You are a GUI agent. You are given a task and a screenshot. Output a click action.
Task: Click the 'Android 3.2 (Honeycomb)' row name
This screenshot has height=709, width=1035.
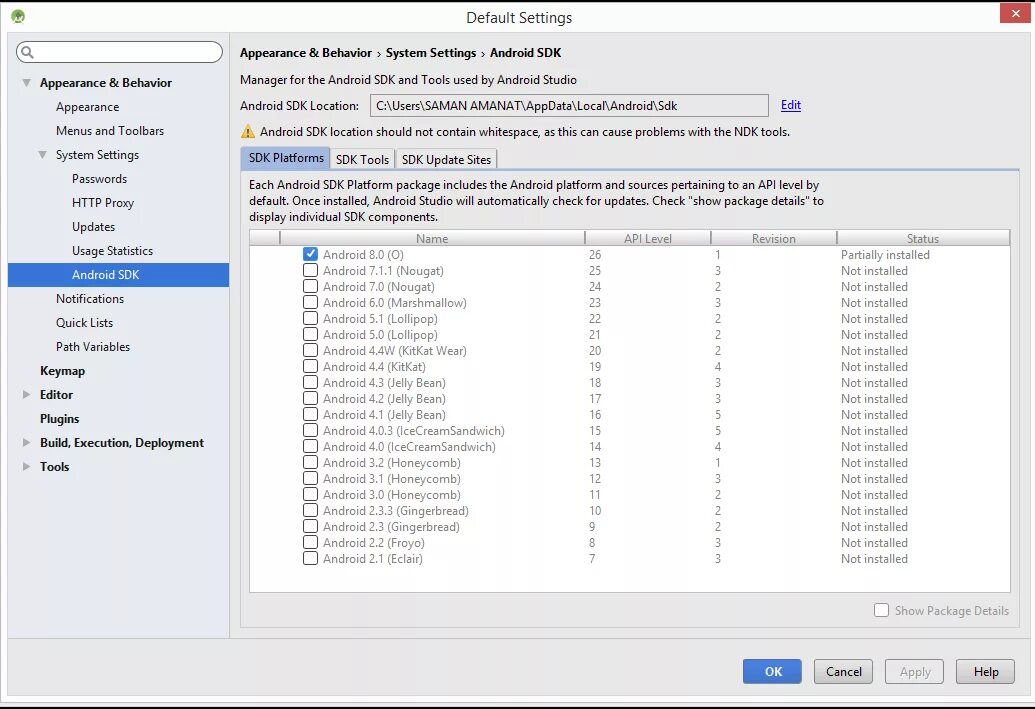point(391,463)
